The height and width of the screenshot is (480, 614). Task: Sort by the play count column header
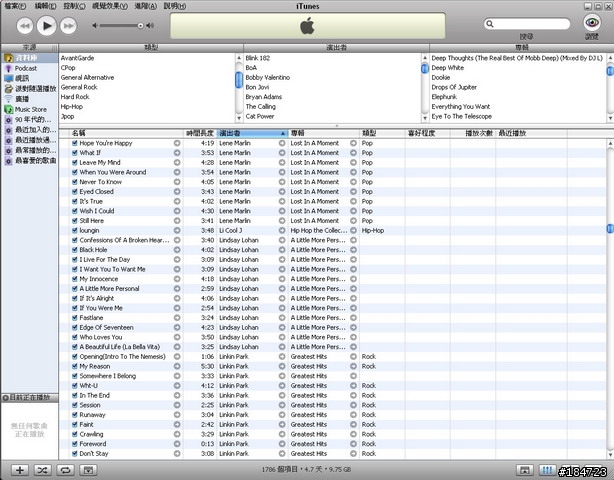(x=473, y=134)
